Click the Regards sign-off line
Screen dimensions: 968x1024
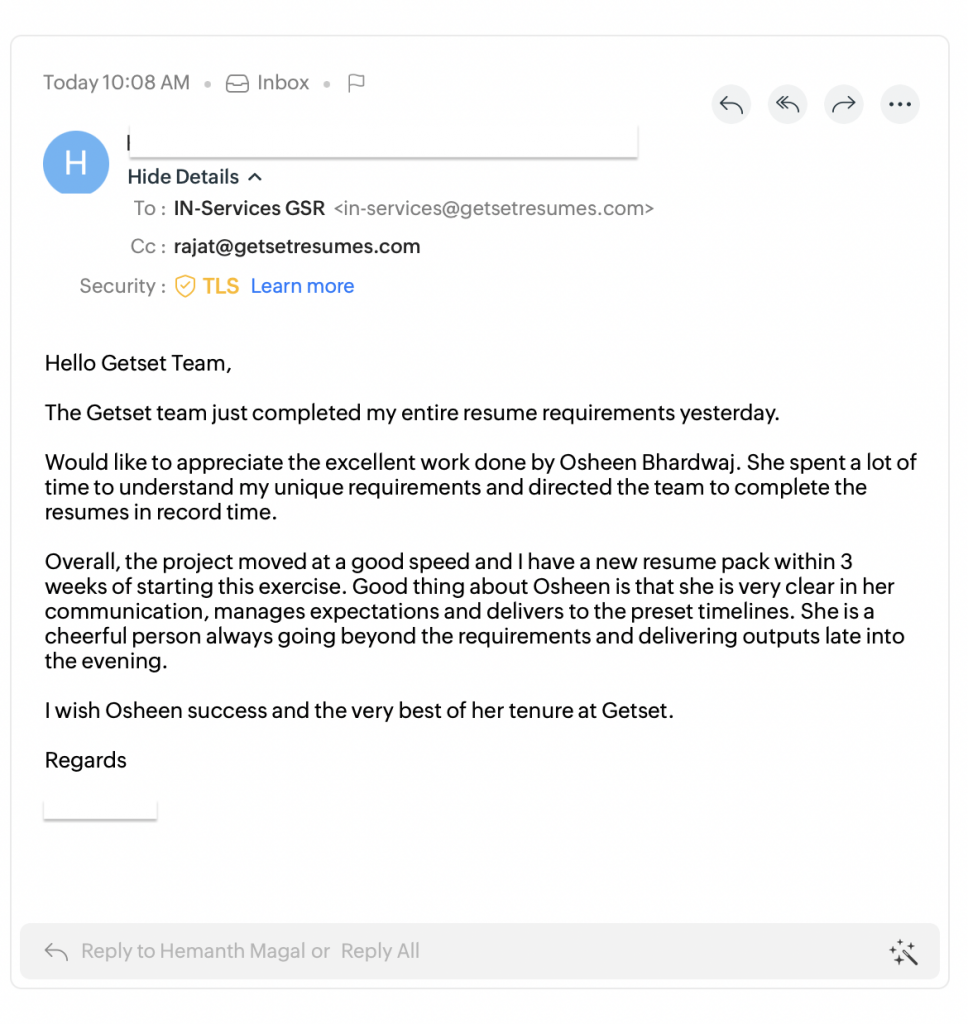86,760
